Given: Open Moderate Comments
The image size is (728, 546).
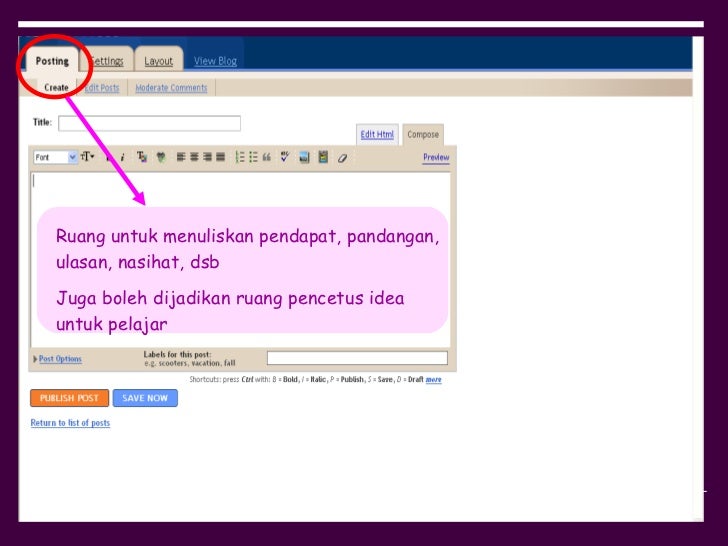Looking at the screenshot, I should pos(171,88).
